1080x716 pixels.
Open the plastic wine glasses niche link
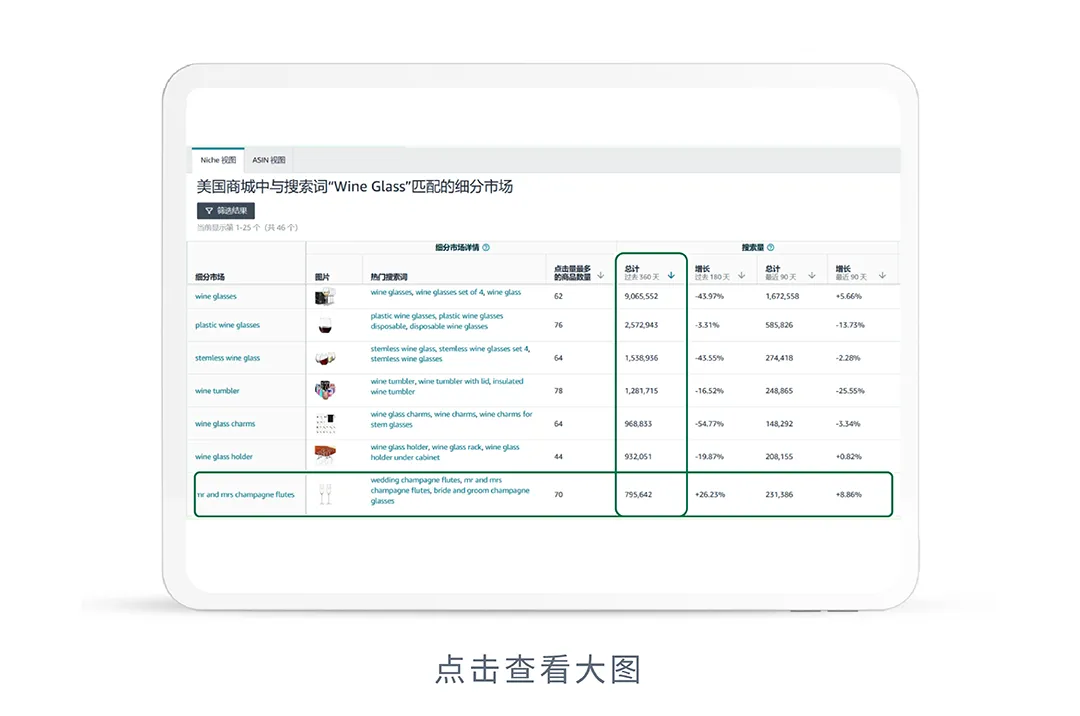coord(227,325)
